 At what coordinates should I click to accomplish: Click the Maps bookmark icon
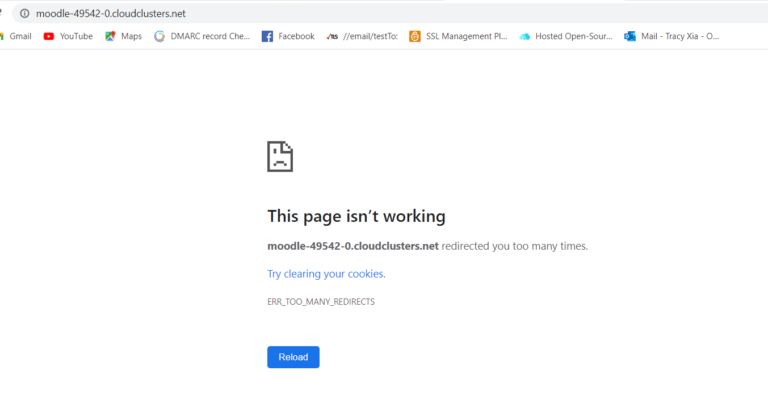[110, 36]
